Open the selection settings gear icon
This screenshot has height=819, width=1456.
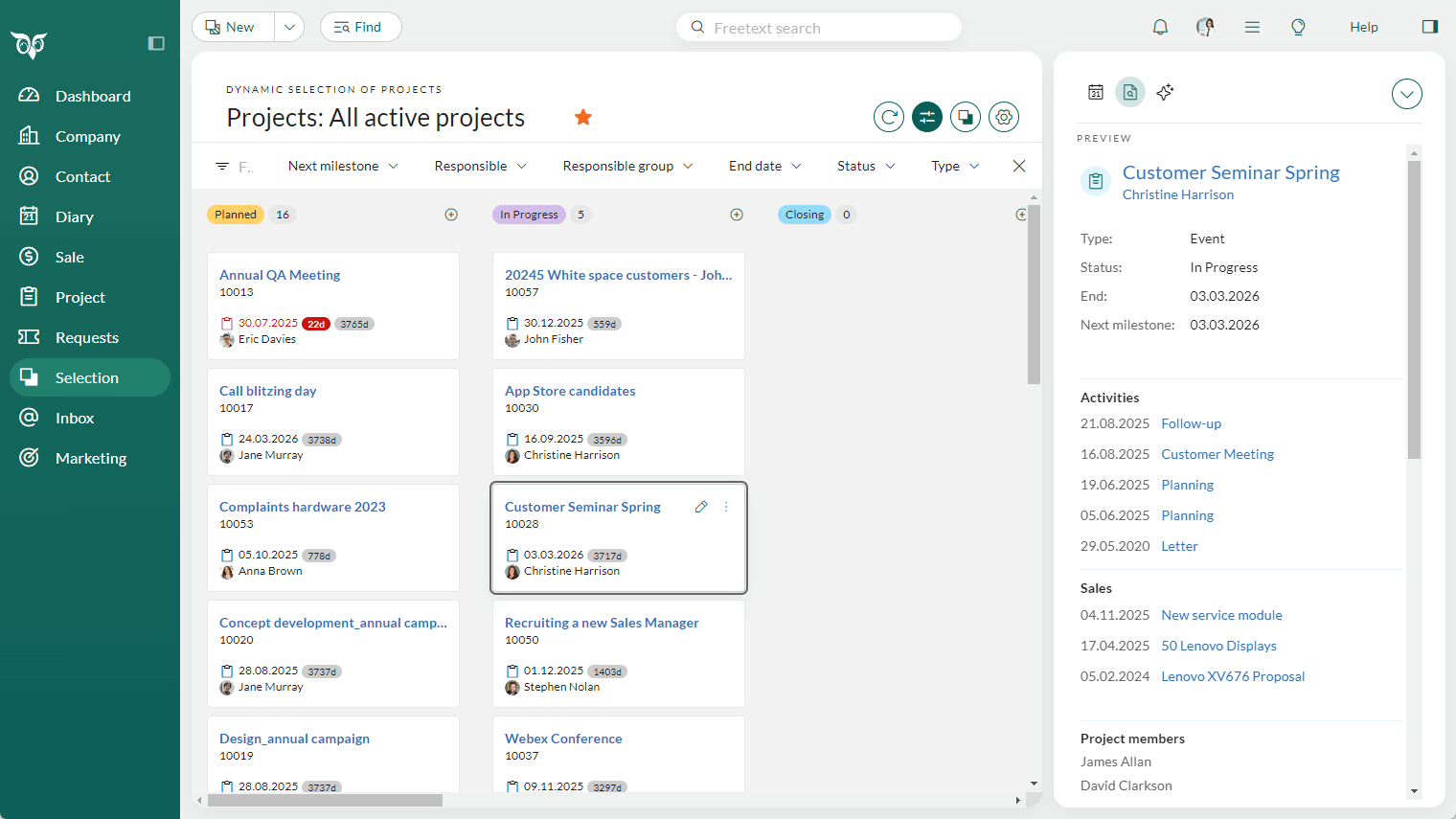click(1003, 116)
